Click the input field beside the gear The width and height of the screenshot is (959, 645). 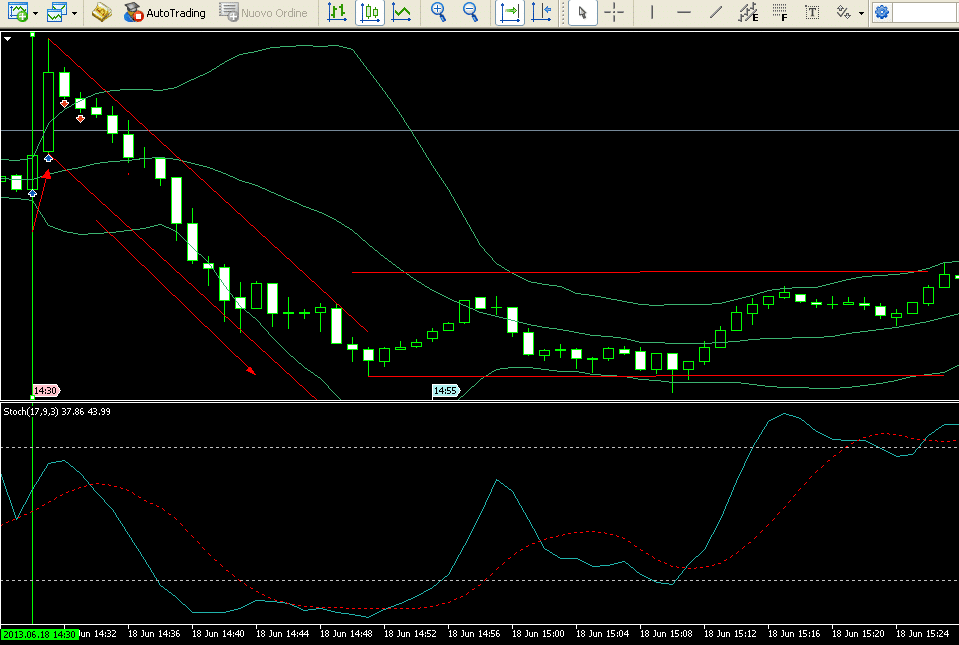pyautogui.click(x=925, y=12)
